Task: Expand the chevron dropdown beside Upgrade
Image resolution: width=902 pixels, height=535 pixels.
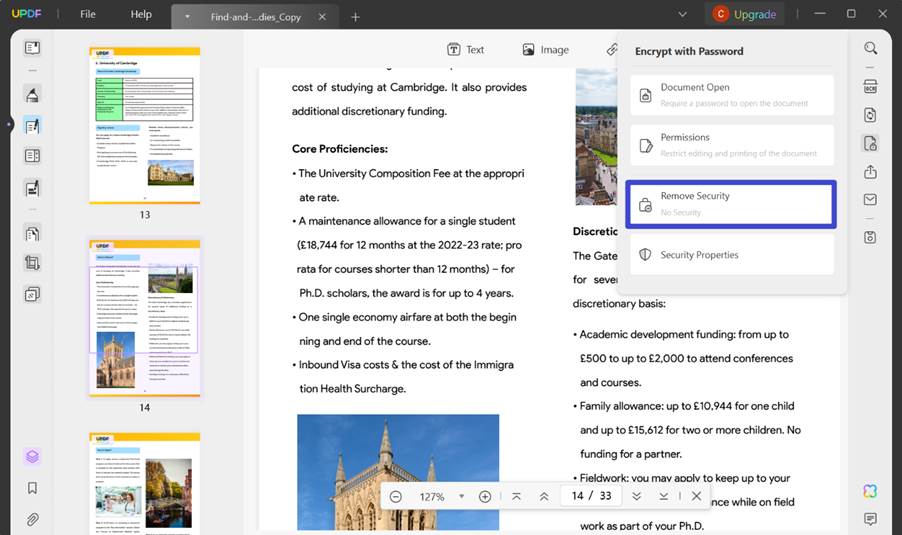Action: [682, 14]
